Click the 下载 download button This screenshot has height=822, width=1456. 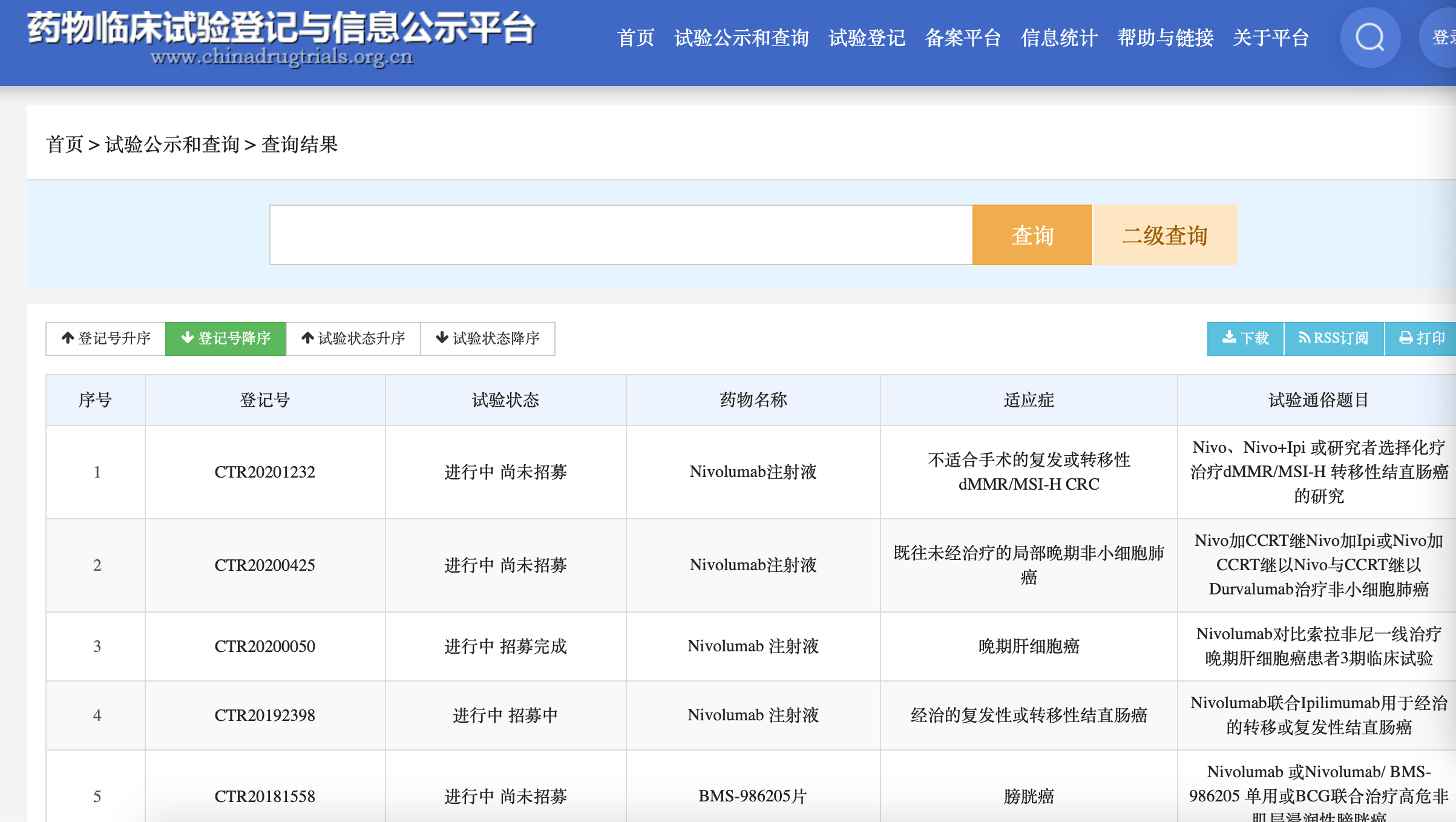pyautogui.click(x=1245, y=338)
